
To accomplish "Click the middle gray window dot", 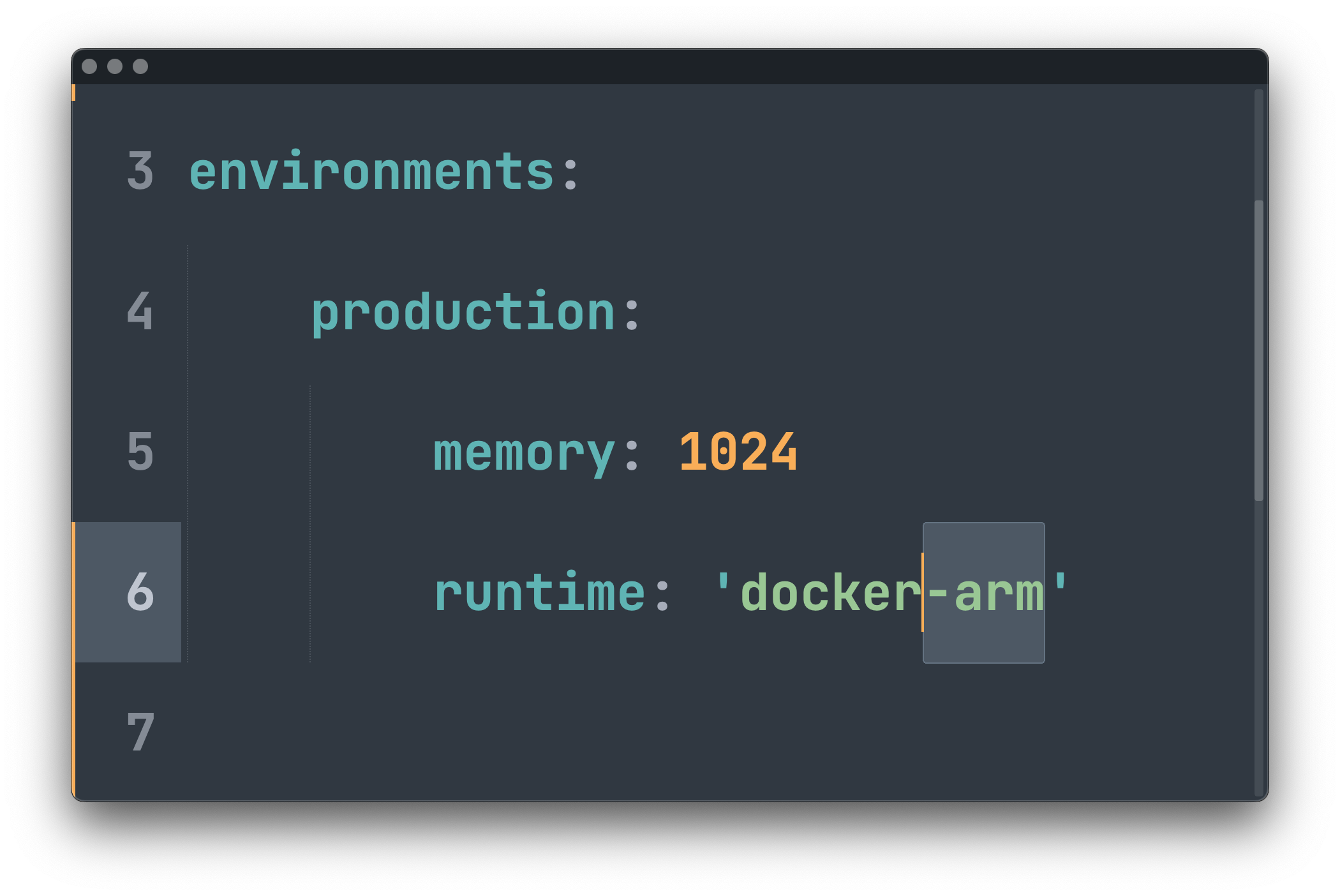I will point(115,66).
